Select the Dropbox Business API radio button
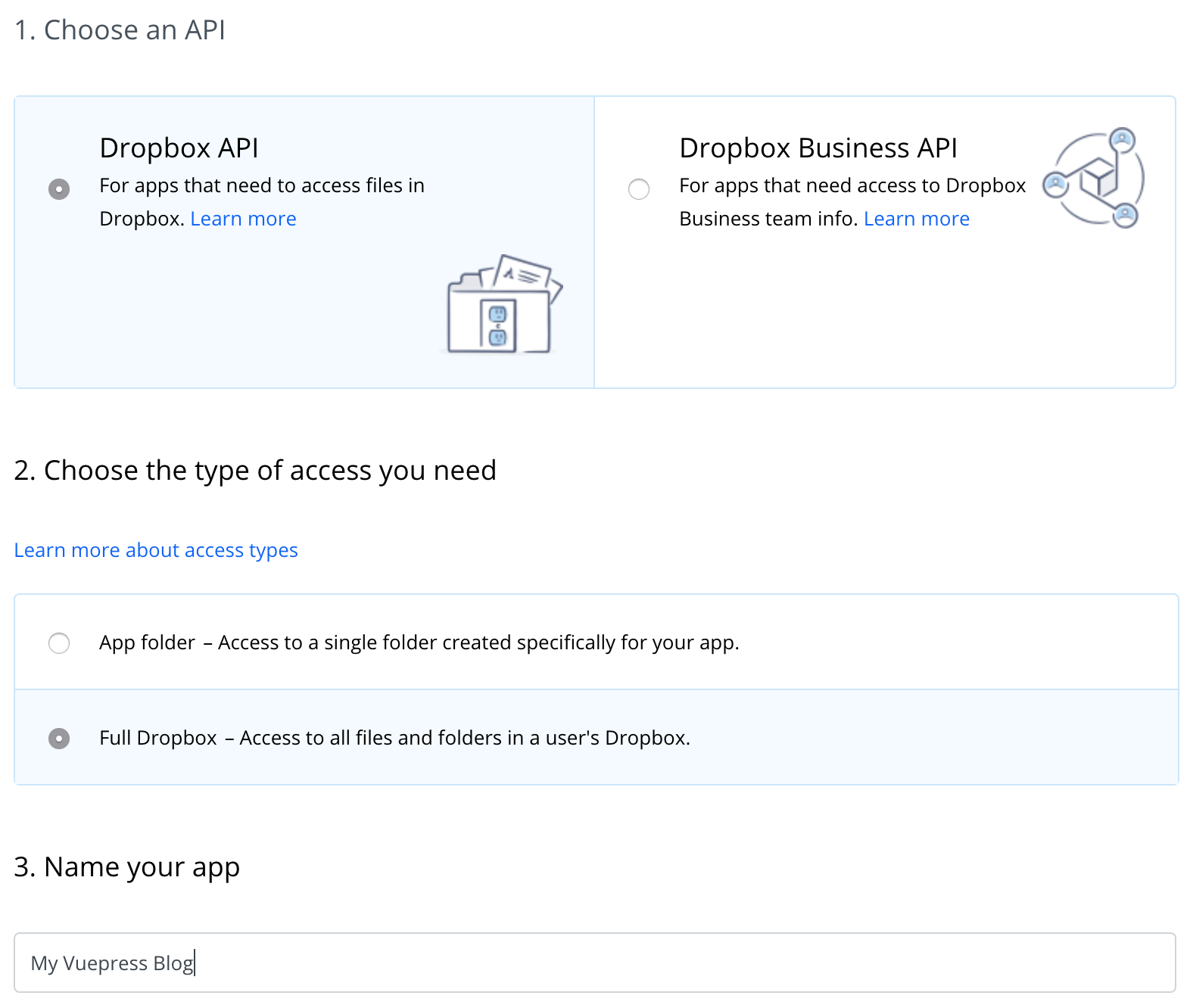The height and width of the screenshot is (1008, 1190). 639,188
